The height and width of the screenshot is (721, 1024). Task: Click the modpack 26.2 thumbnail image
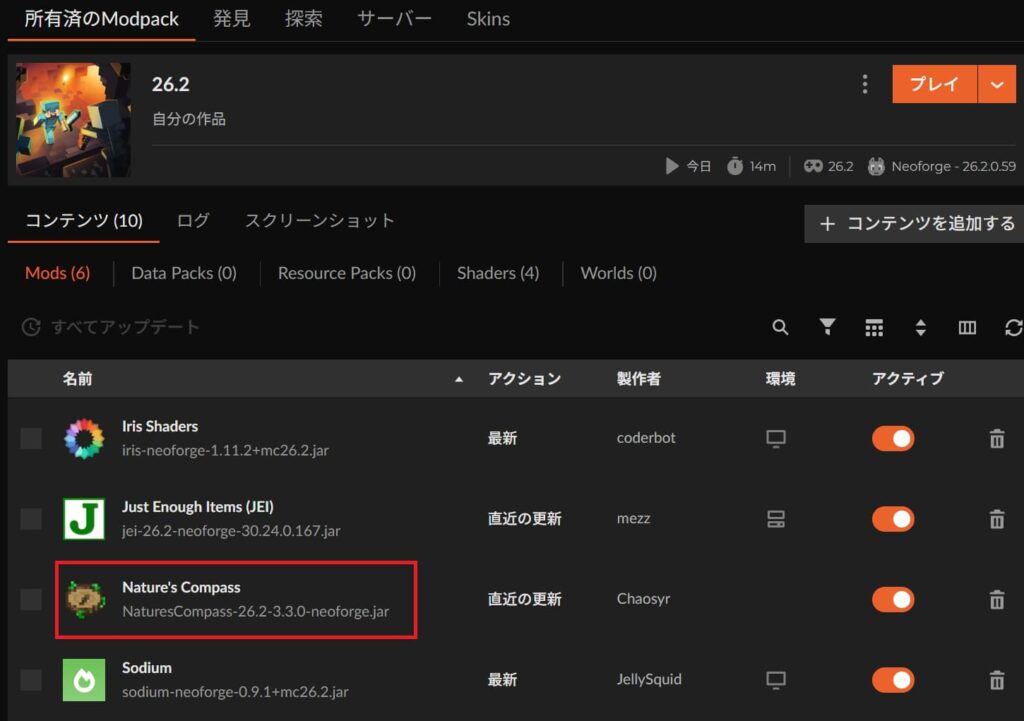(x=73, y=120)
